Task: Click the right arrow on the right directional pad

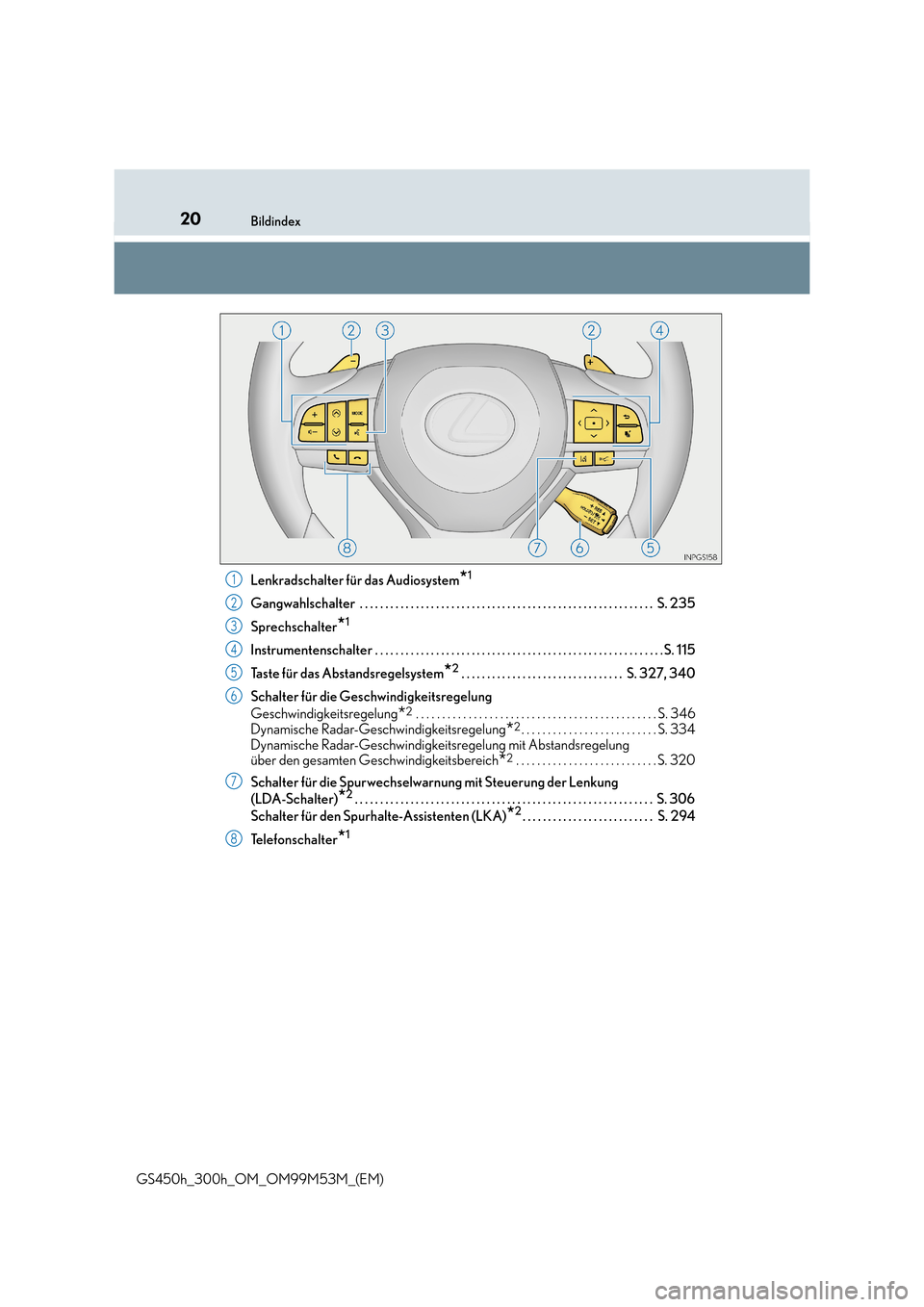Action: coord(607,423)
